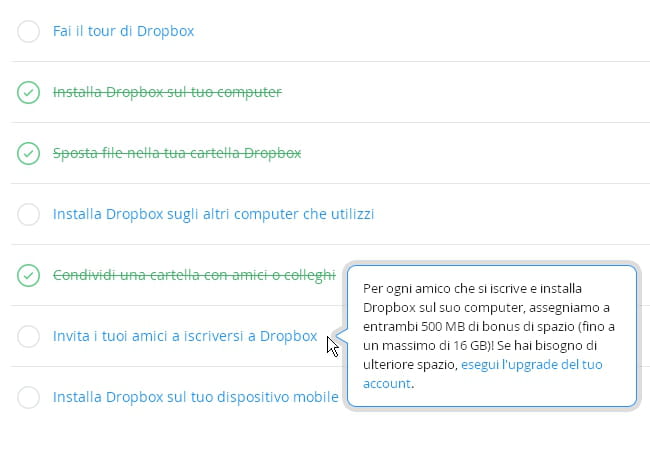Open the "Fai il tour di Dropbox" link
650x450 pixels.
pos(123,31)
